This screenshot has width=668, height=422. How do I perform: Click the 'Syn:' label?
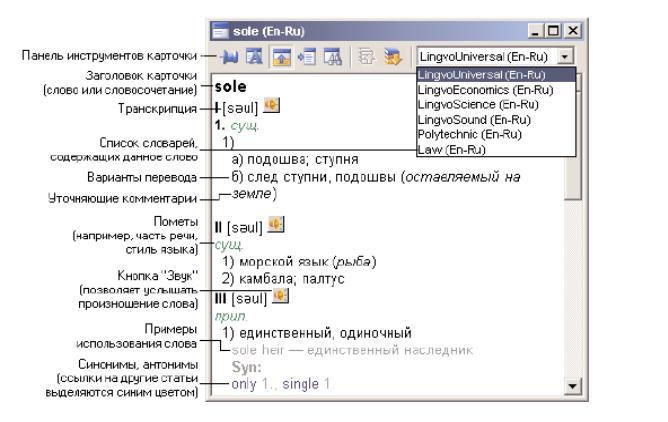[x=246, y=367]
